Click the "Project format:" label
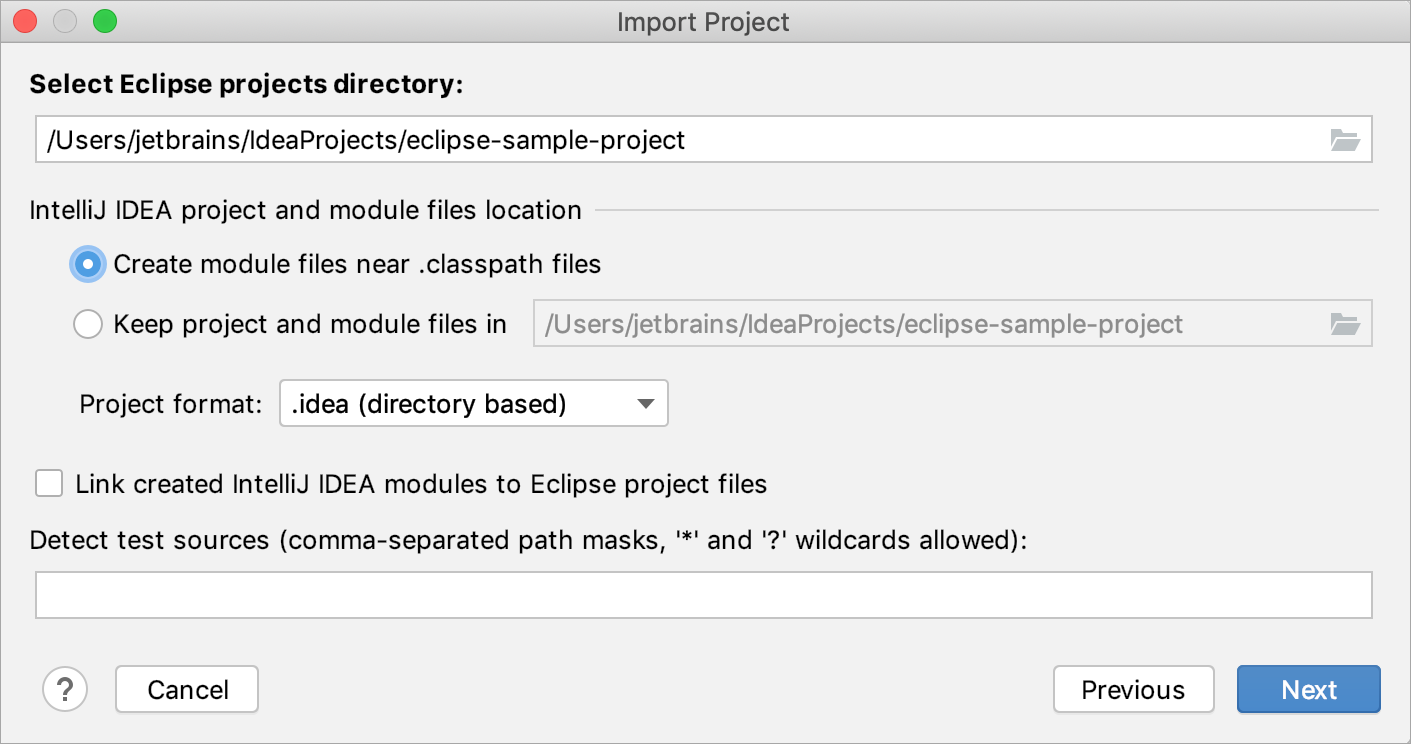 tap(171, 405)
